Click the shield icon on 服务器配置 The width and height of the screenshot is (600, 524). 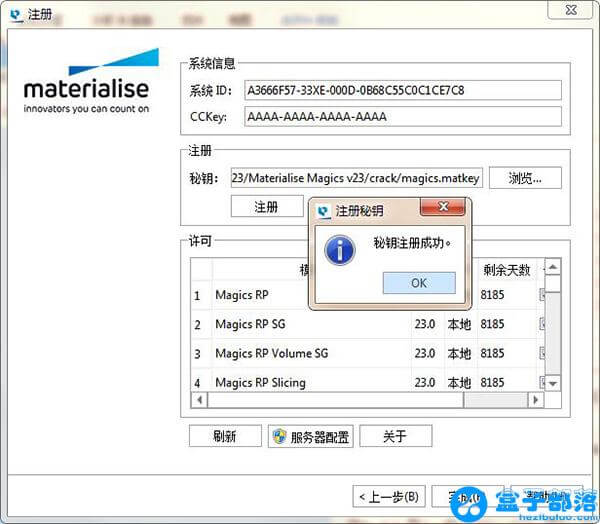(x=279, y=436)
